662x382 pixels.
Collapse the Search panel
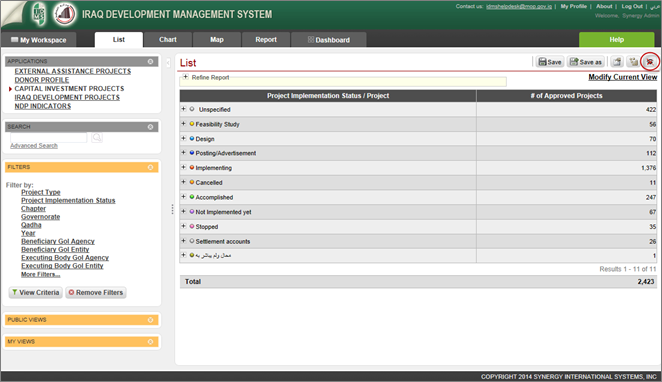click(150, 127)
